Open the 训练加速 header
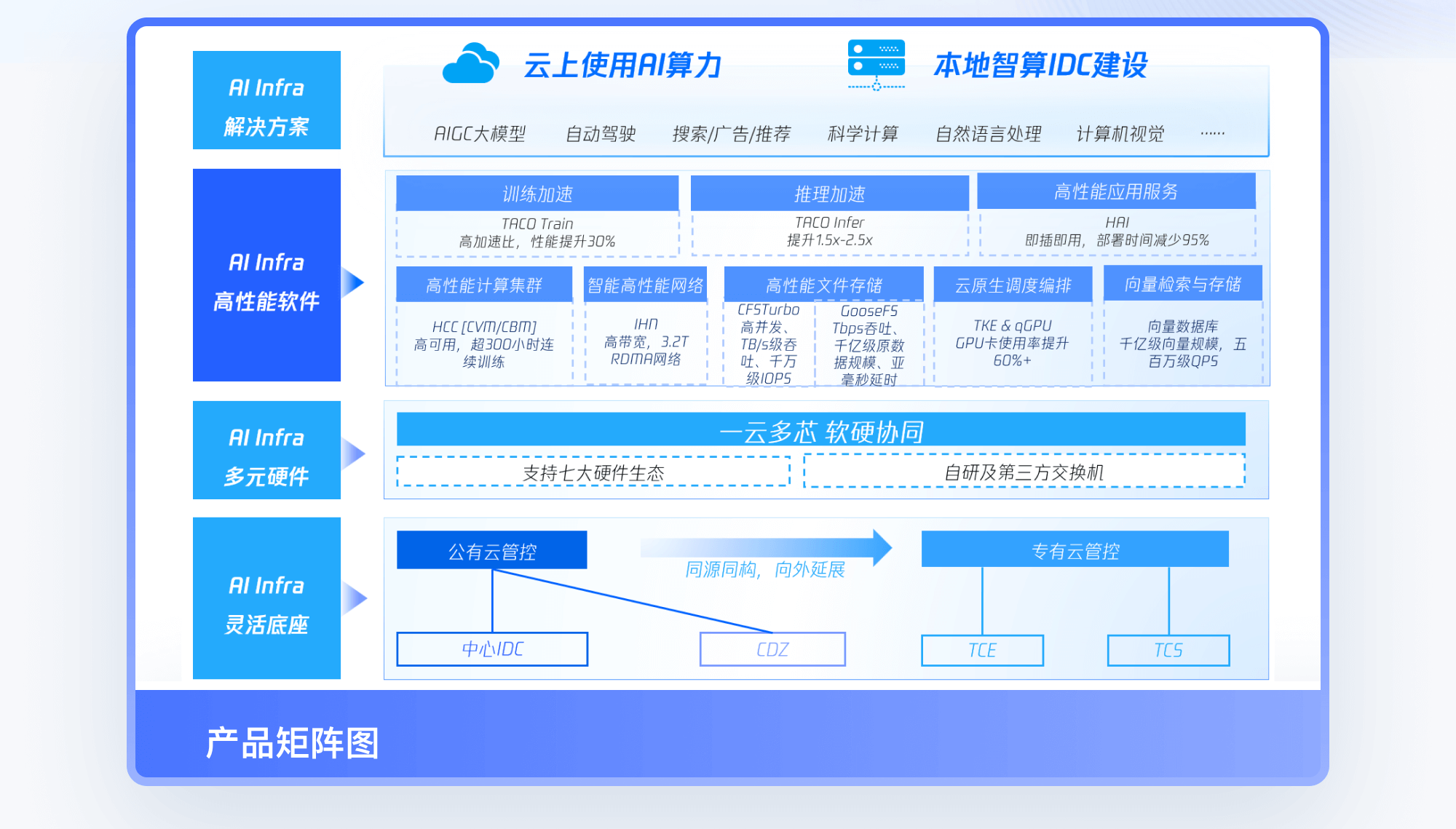Image resolution: width=1456 pixels, height=829 pixels. click(x=537, y=194)
